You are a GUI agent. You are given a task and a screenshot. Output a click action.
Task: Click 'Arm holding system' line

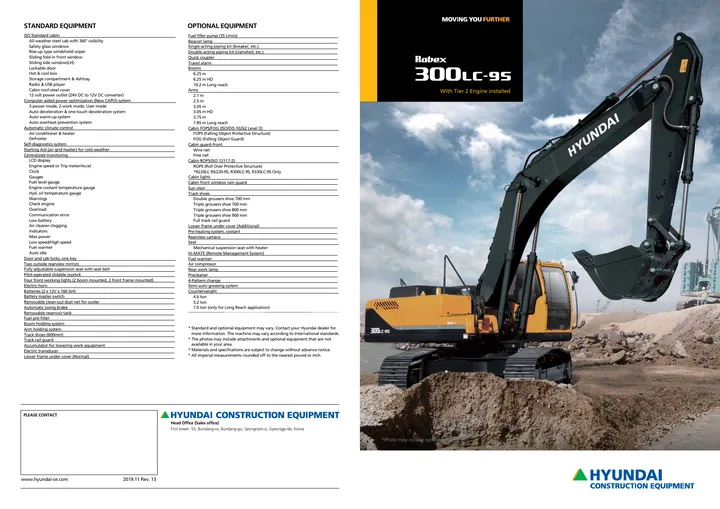[x=43, y=329]
